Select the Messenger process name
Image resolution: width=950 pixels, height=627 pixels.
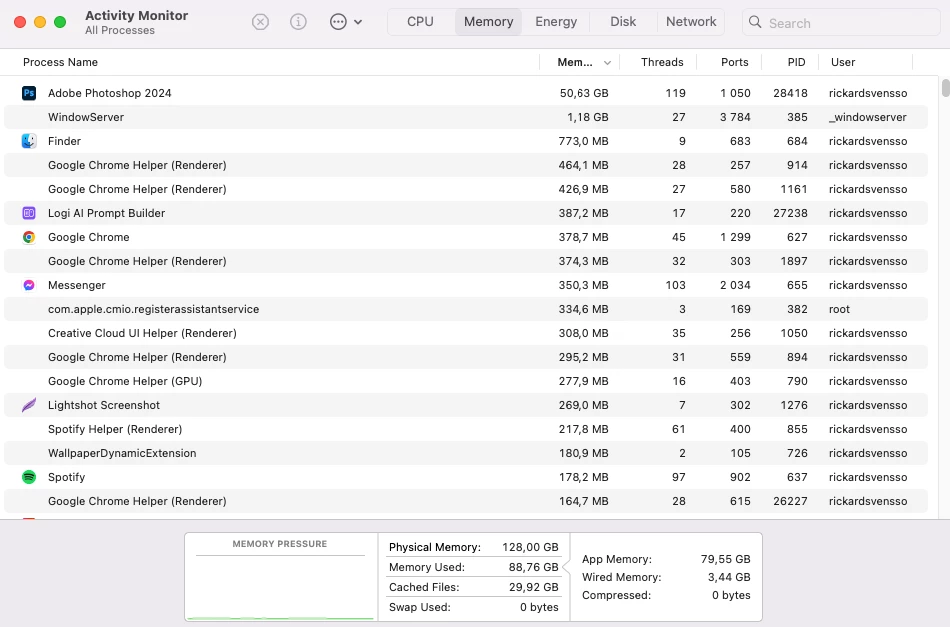click(76, 285)
